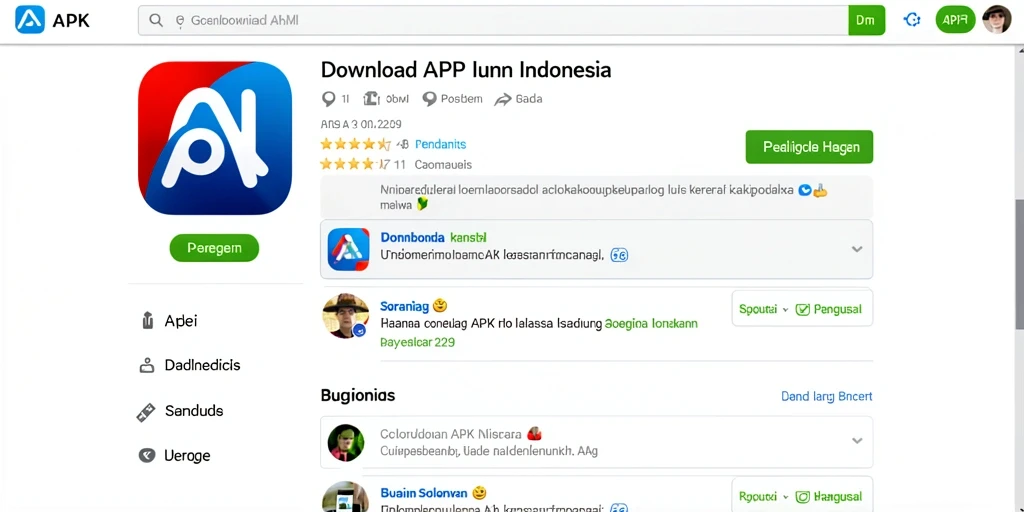Click the Posbem comment icon
This screenshot has width=1024, height=512.
[429, 99]
